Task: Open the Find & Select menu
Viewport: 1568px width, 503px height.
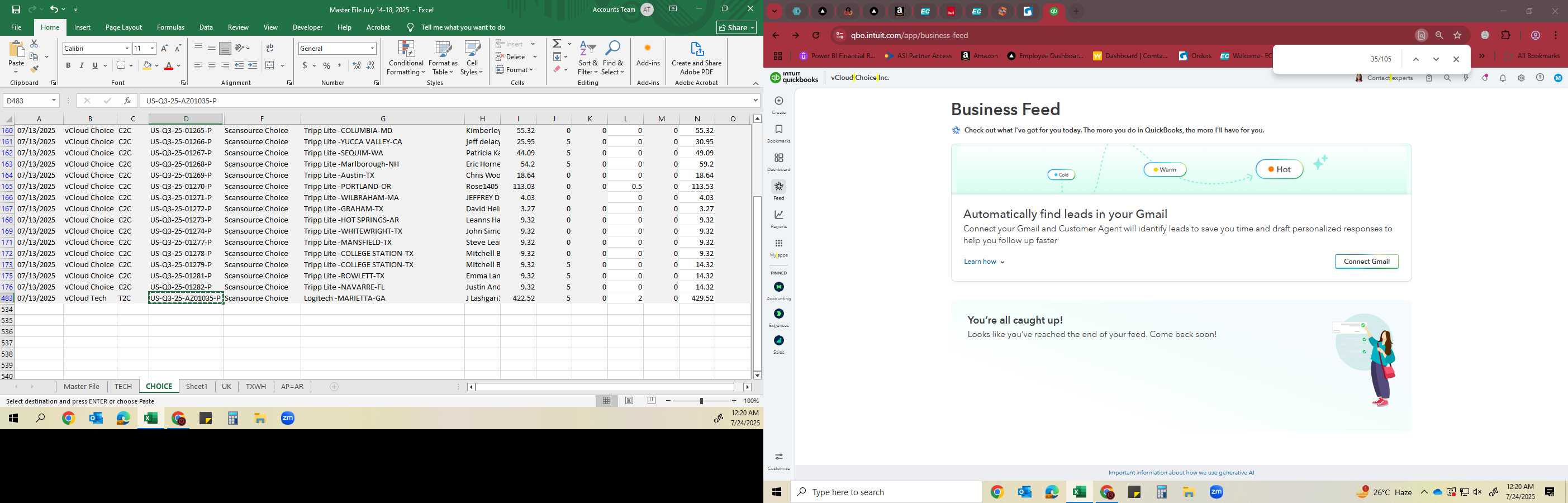Action: click(613, 59)
